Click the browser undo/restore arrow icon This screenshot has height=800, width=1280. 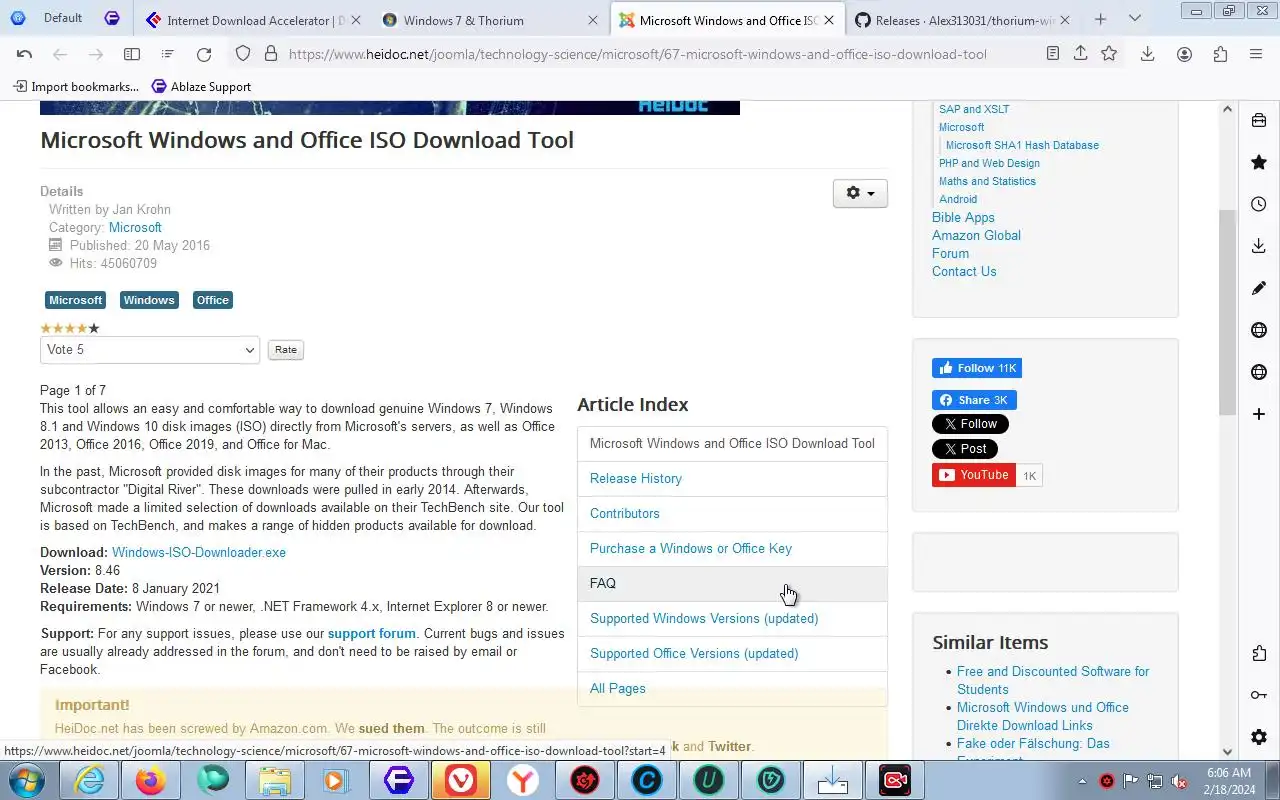pos(24,54)
